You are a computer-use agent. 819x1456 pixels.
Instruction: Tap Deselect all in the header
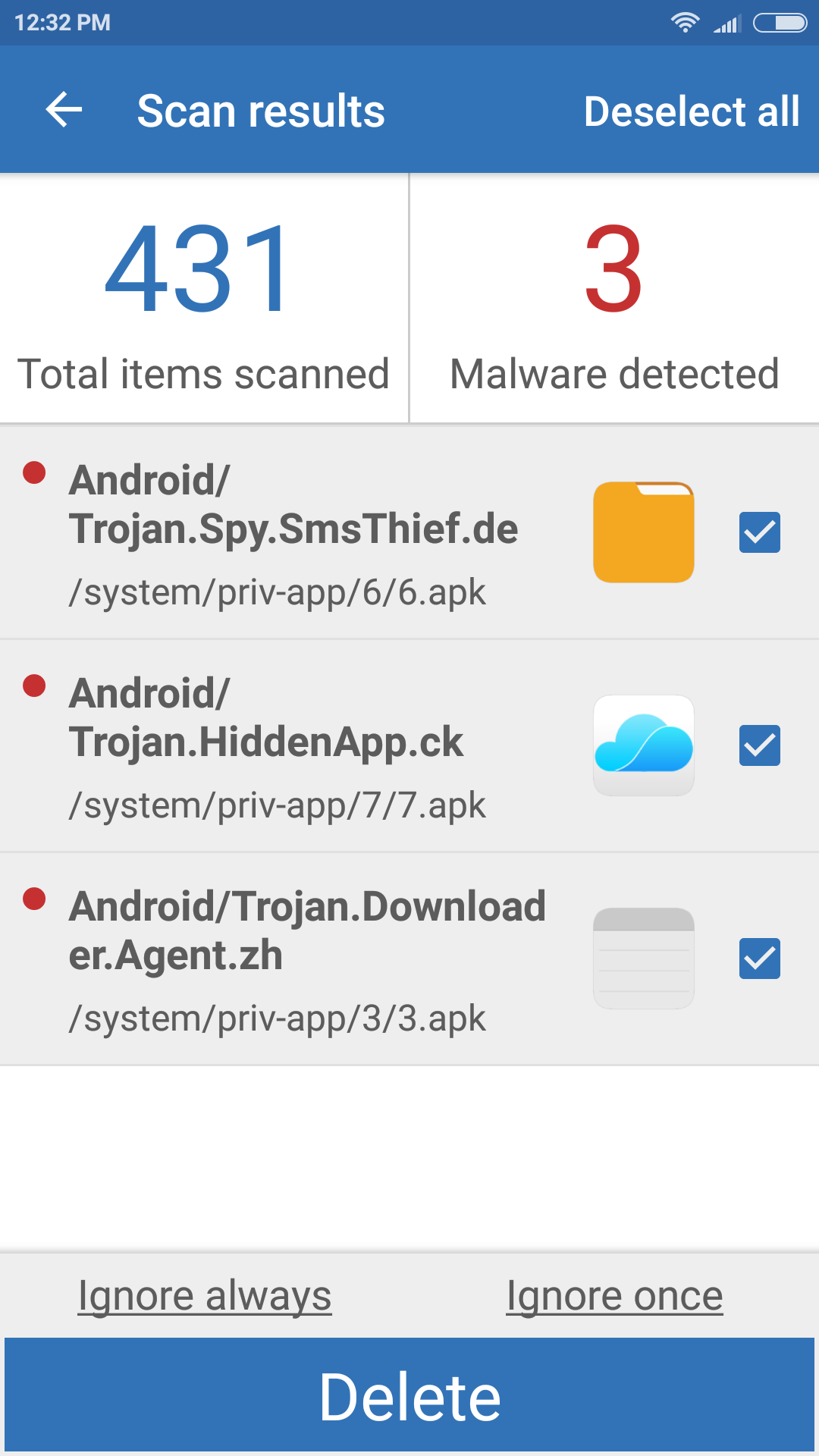coord(691,111)
